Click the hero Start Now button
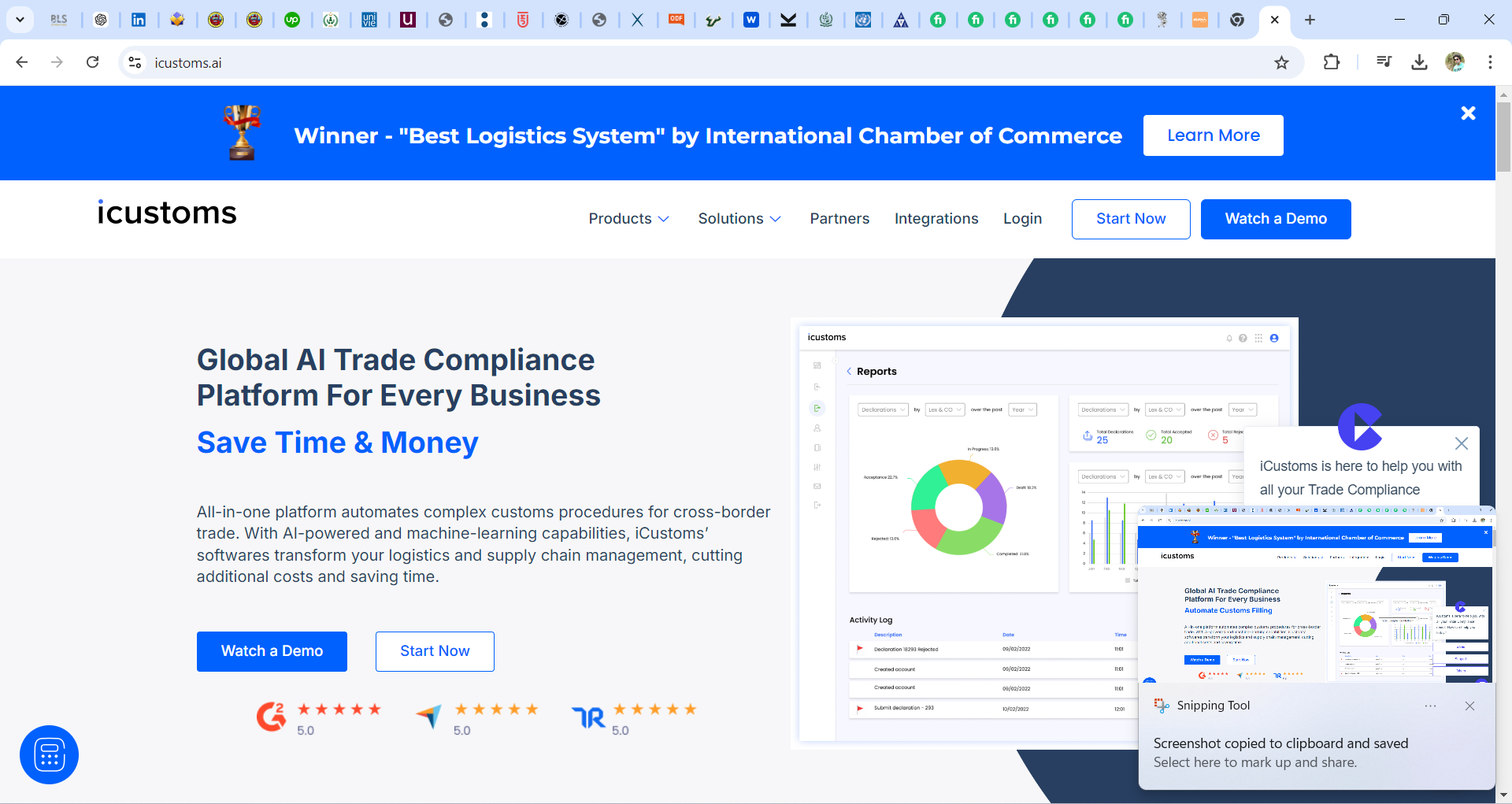Screen dimensions: 1512x804 [x=435, y=651]
